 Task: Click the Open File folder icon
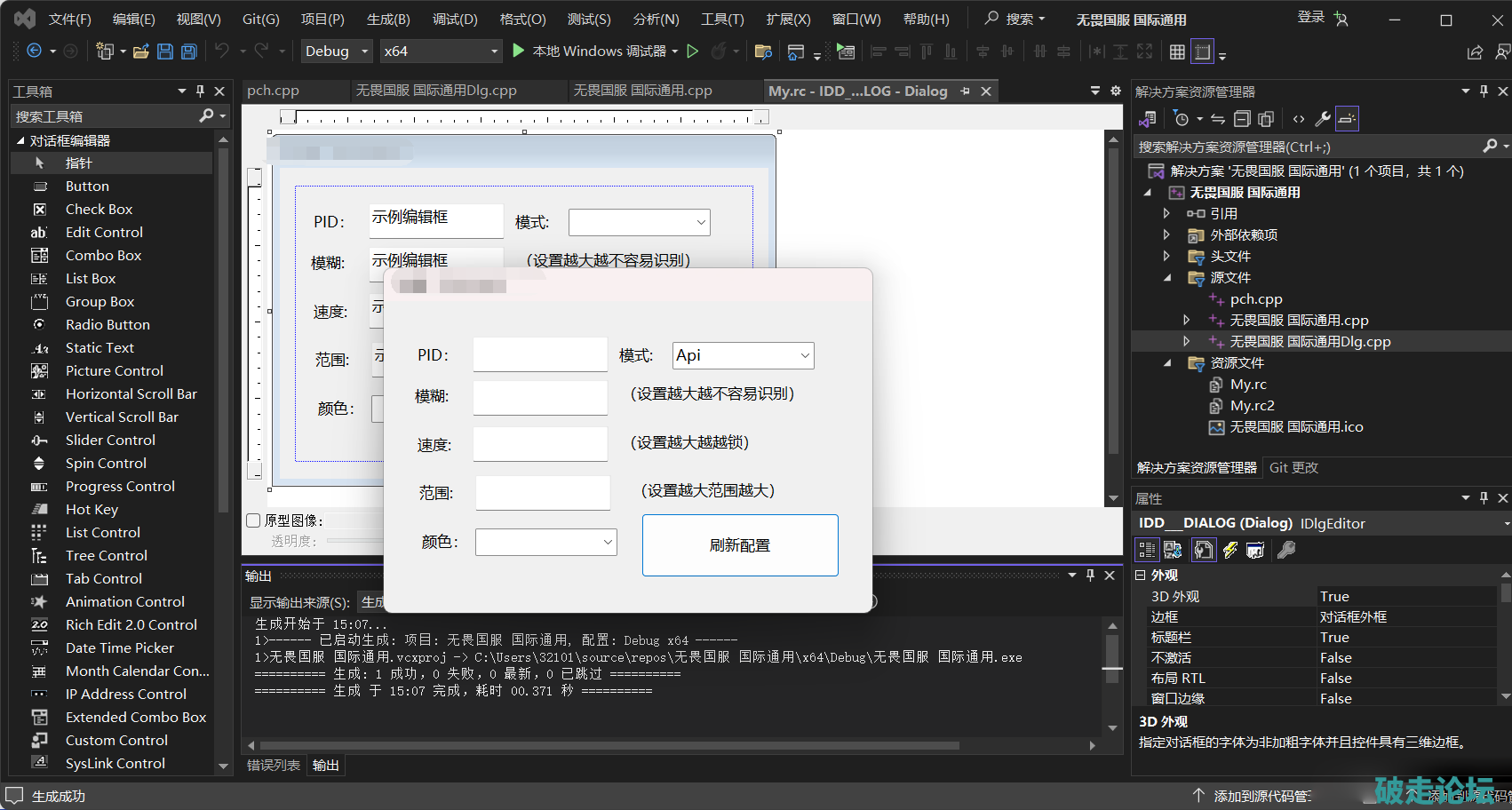[x=140, y=52]
